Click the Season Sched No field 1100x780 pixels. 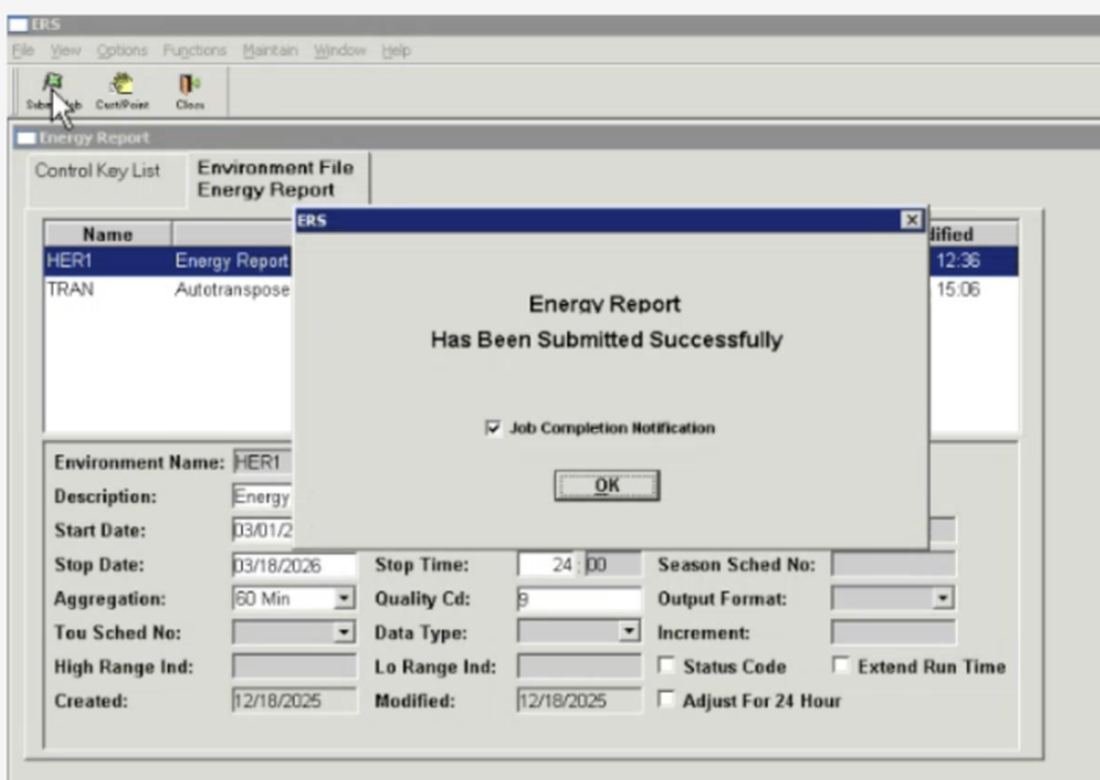click(x=893, y=564)
